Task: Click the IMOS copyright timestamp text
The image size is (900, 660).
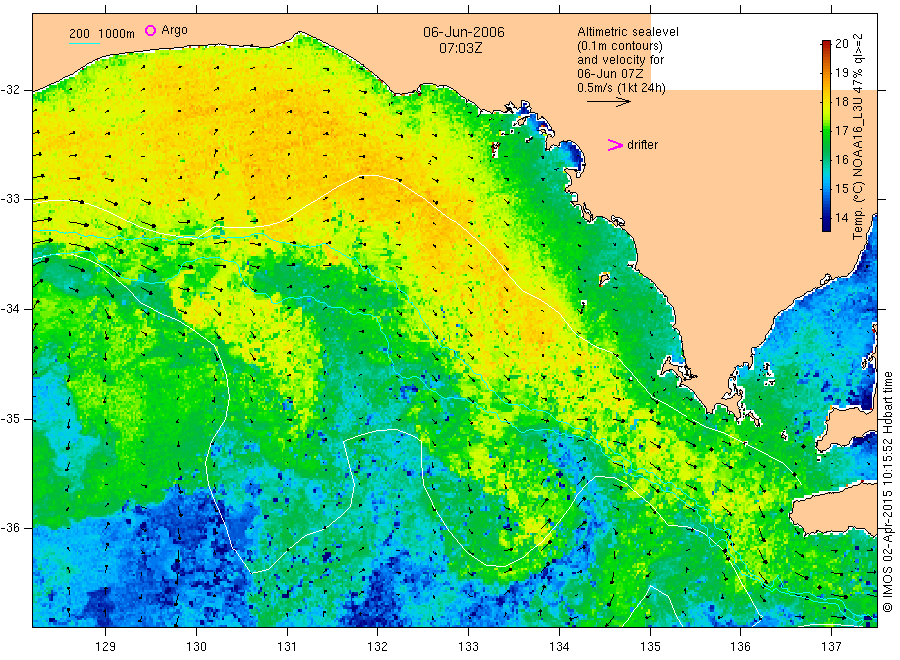Action: click(x=888, y=492)
